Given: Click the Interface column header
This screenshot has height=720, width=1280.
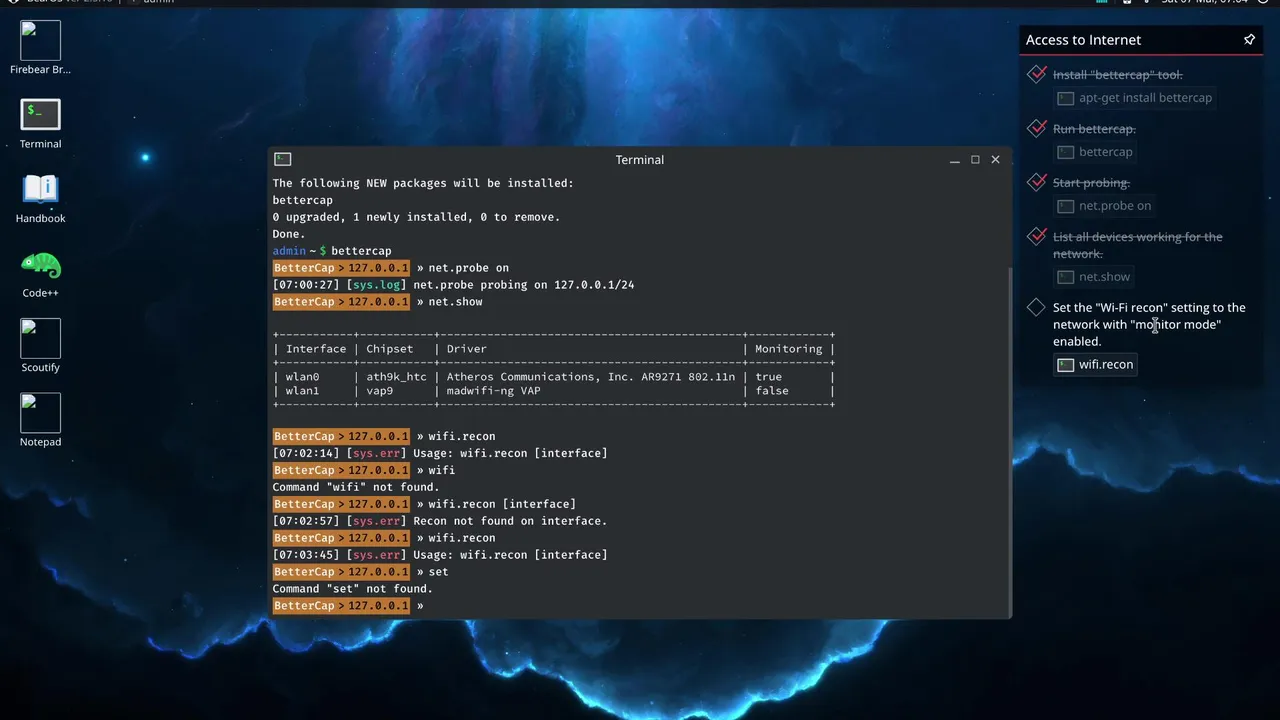Looking at the screenshot, I should point(316,349).
